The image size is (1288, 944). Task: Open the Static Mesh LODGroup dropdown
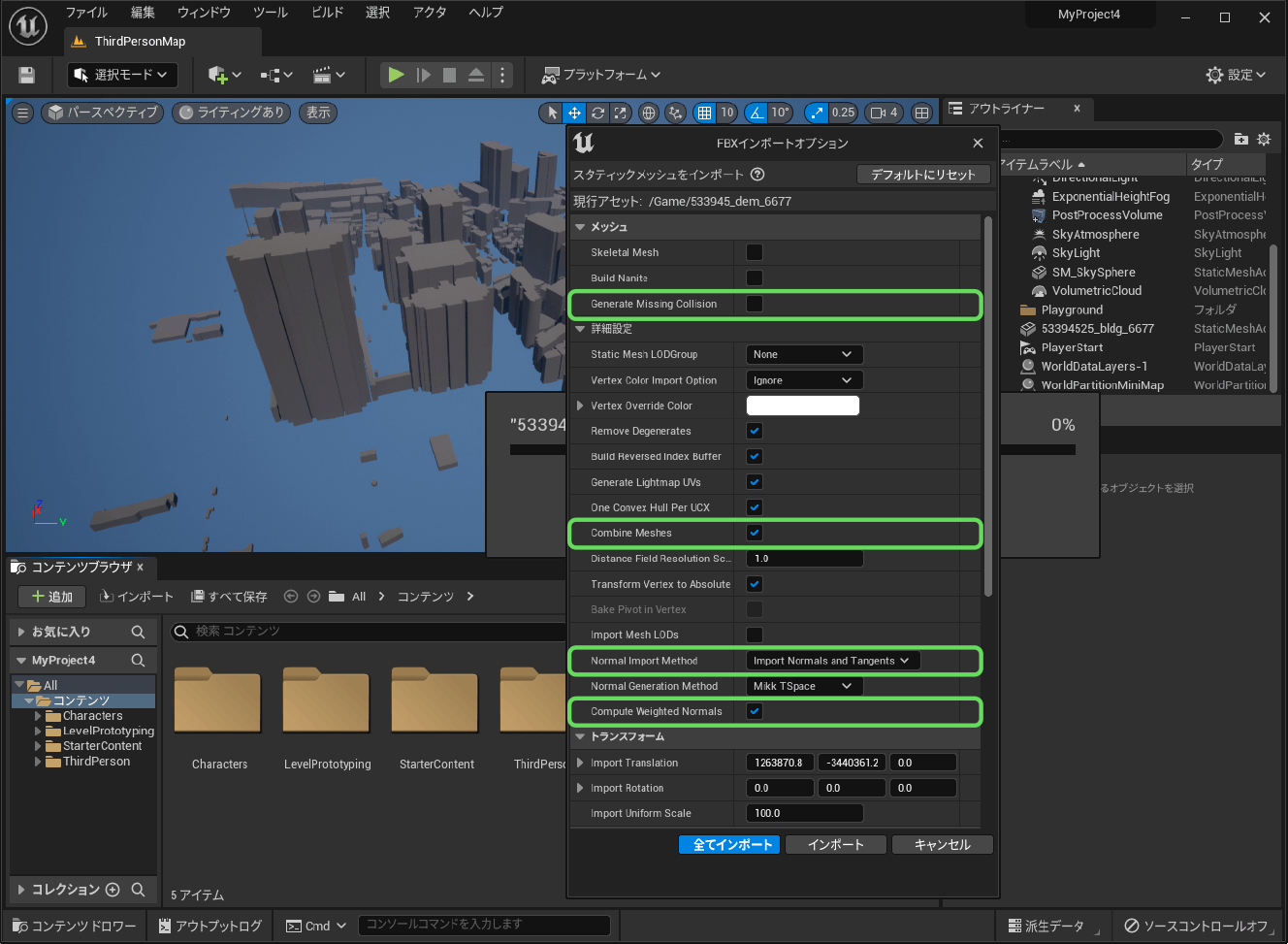coord(804,354)
